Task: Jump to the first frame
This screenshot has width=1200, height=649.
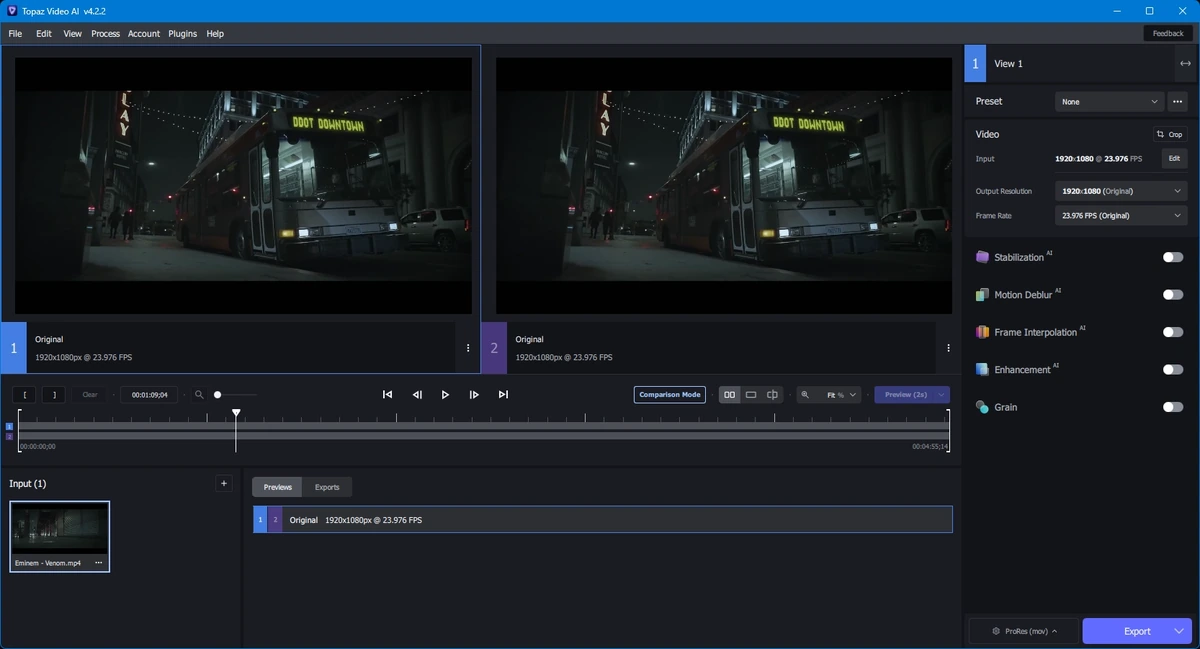Action: [387, 395]
